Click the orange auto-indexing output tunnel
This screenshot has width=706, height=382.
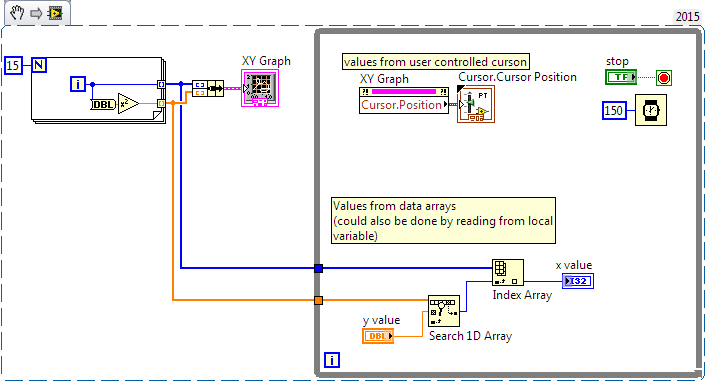click(161, 104)
